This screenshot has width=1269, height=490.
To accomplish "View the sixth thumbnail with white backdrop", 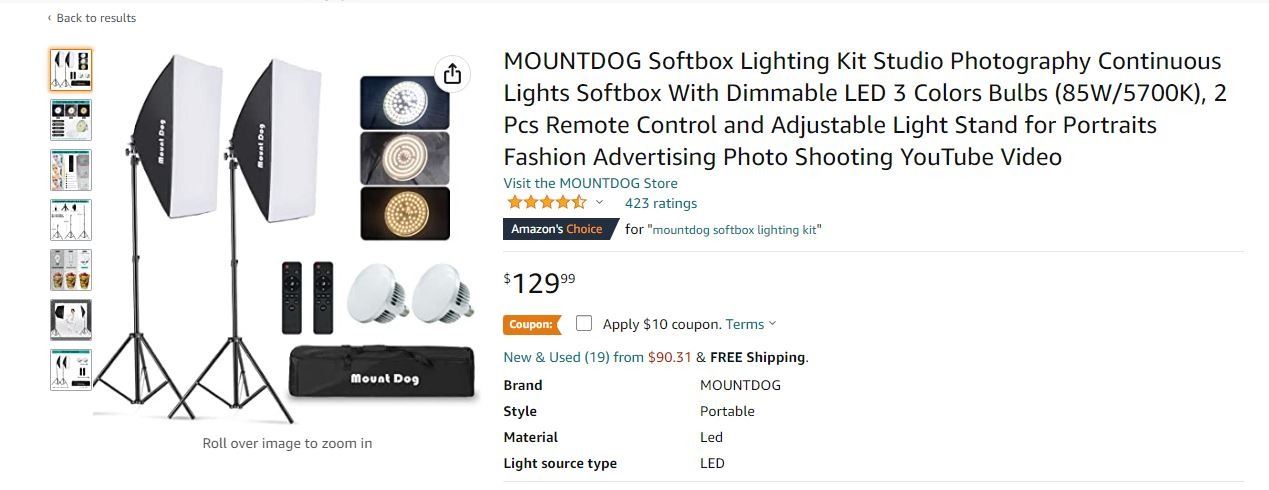I will (x=71, y=319).
